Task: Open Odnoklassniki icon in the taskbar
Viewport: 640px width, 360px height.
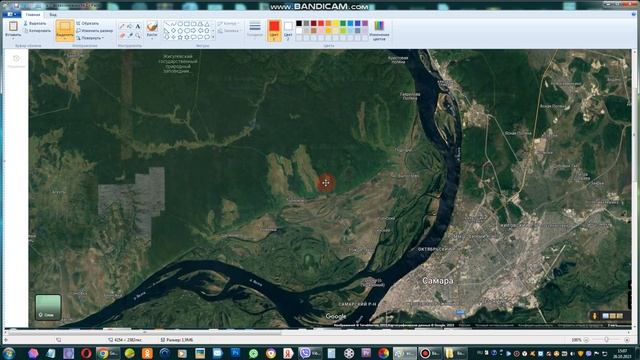Action: pos(147,353)
